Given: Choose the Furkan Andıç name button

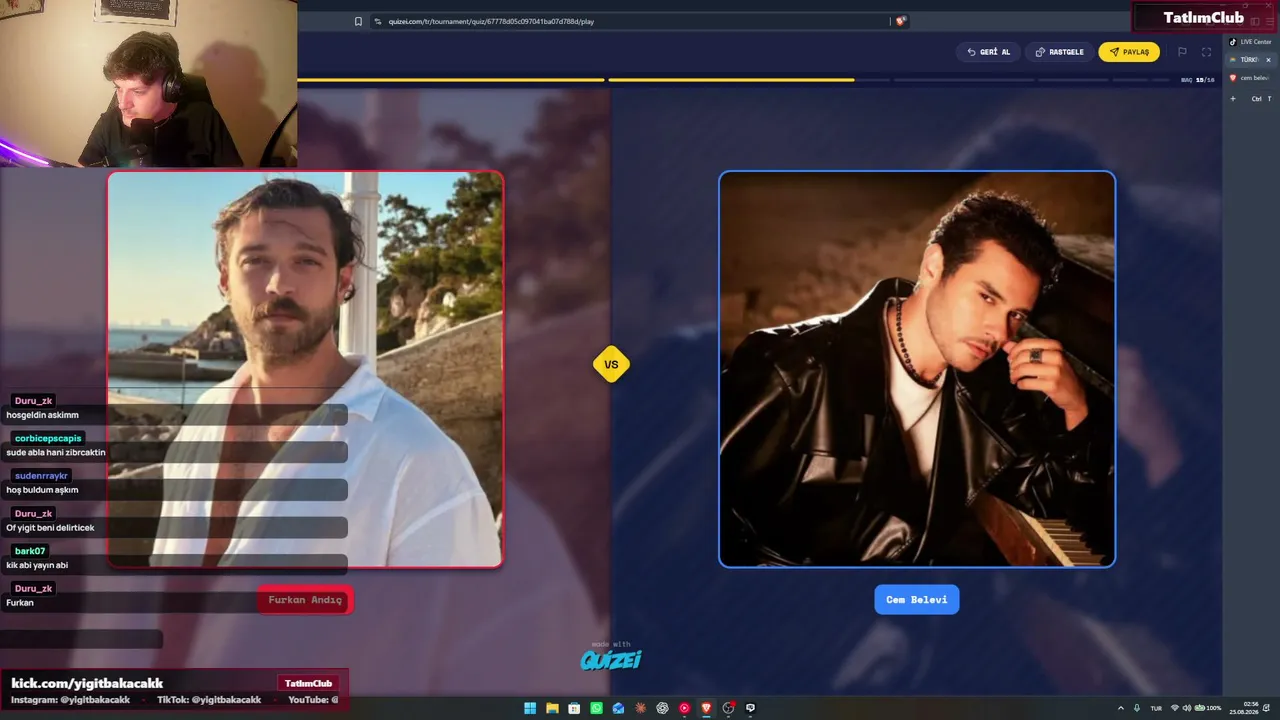Looking at the screenshot, I should tap(305, 600).
